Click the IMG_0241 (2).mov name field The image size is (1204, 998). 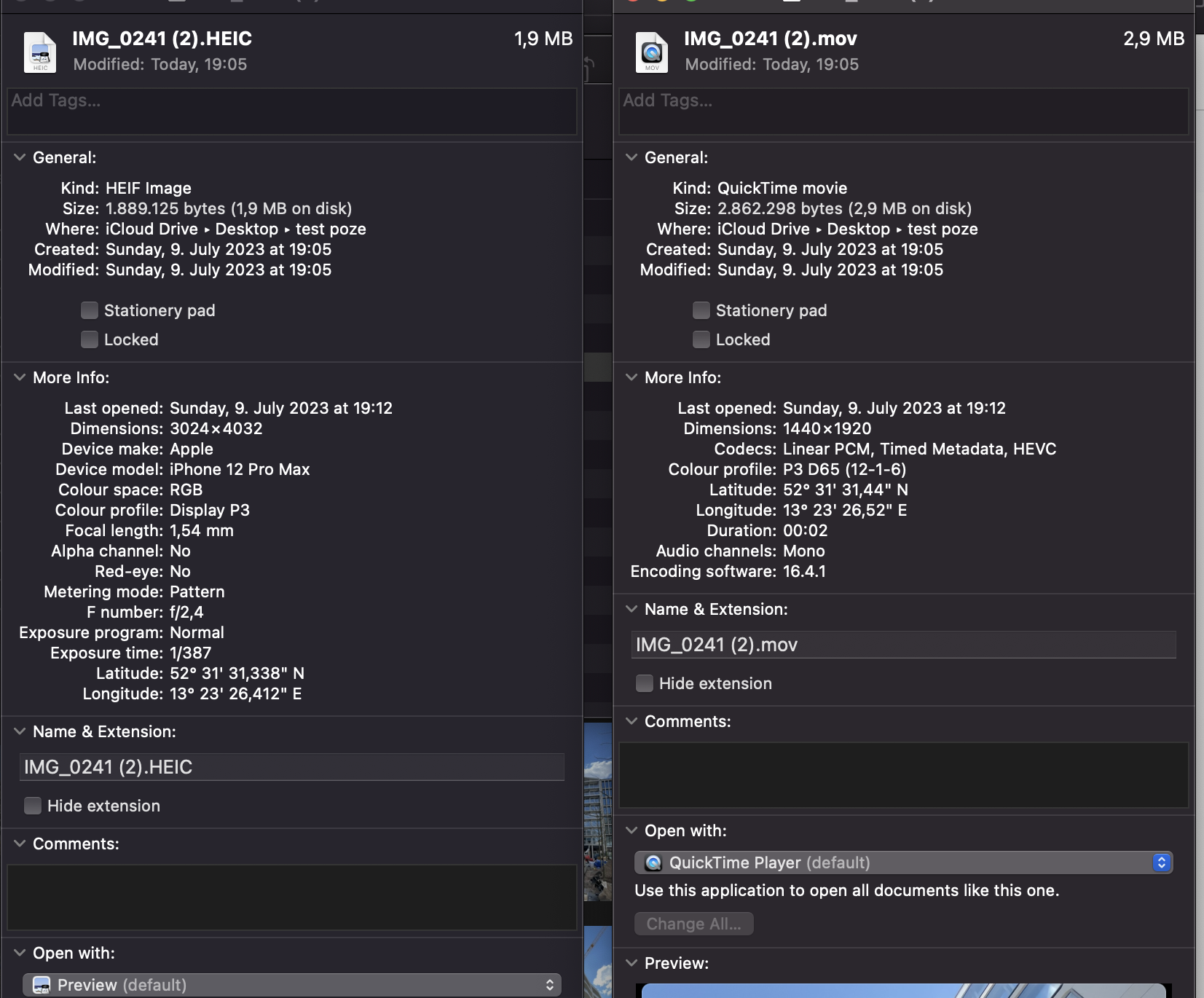click(x=904, y=645)
